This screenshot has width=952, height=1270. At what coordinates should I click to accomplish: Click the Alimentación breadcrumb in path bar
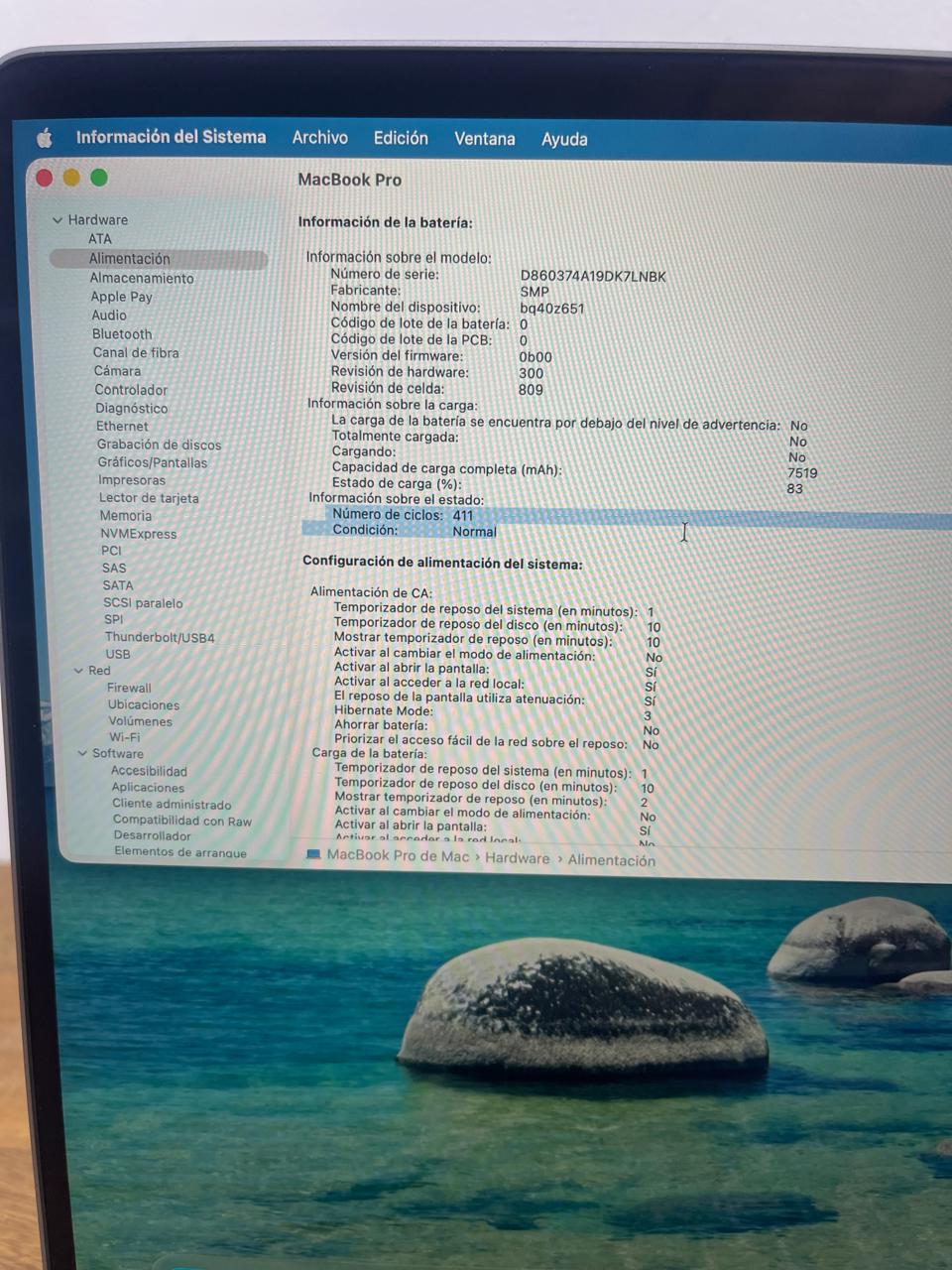coord(611,860)
